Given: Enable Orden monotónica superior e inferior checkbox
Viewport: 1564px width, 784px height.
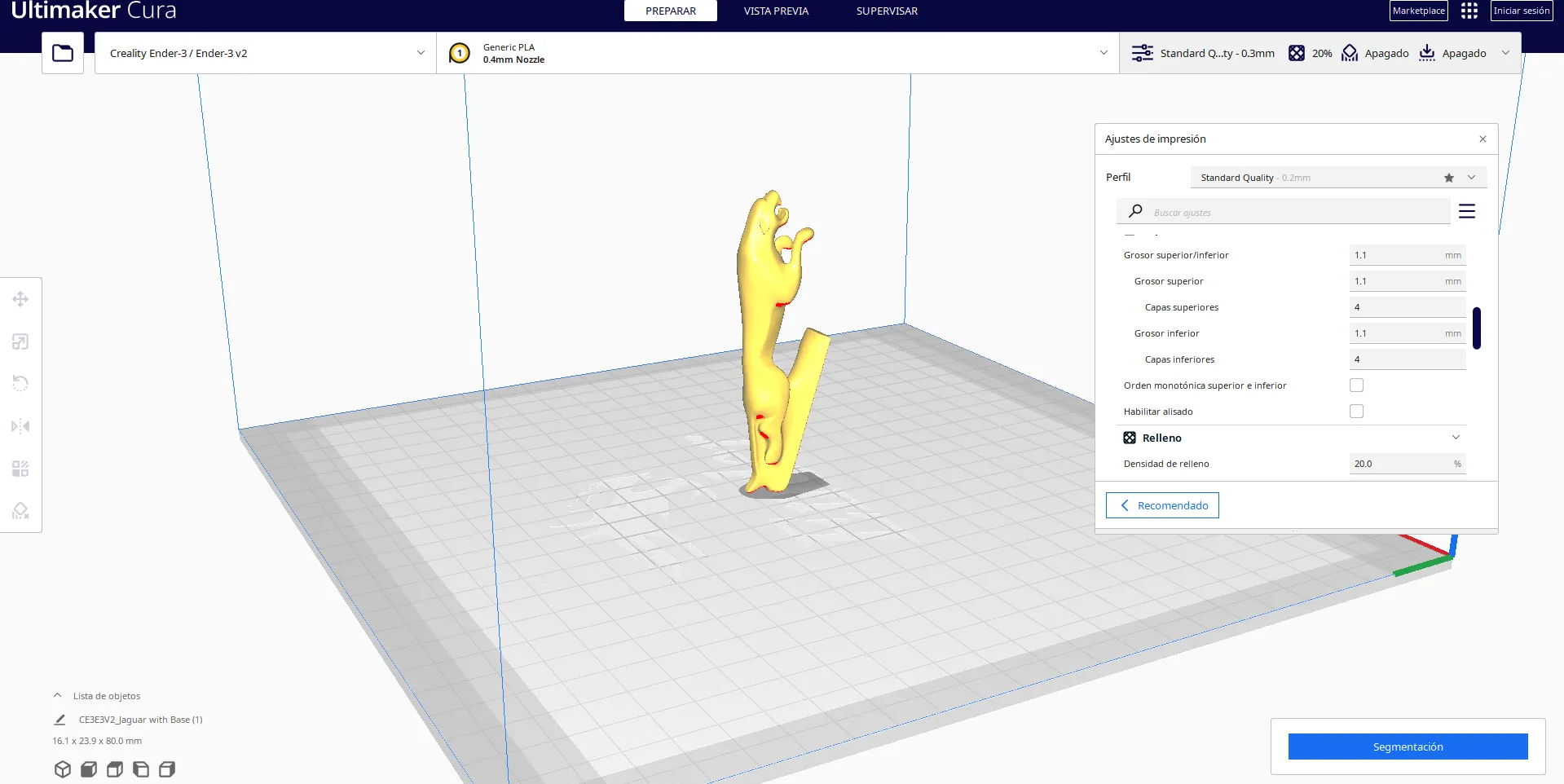Looking at the screenshot, I should click(1356, 385).
